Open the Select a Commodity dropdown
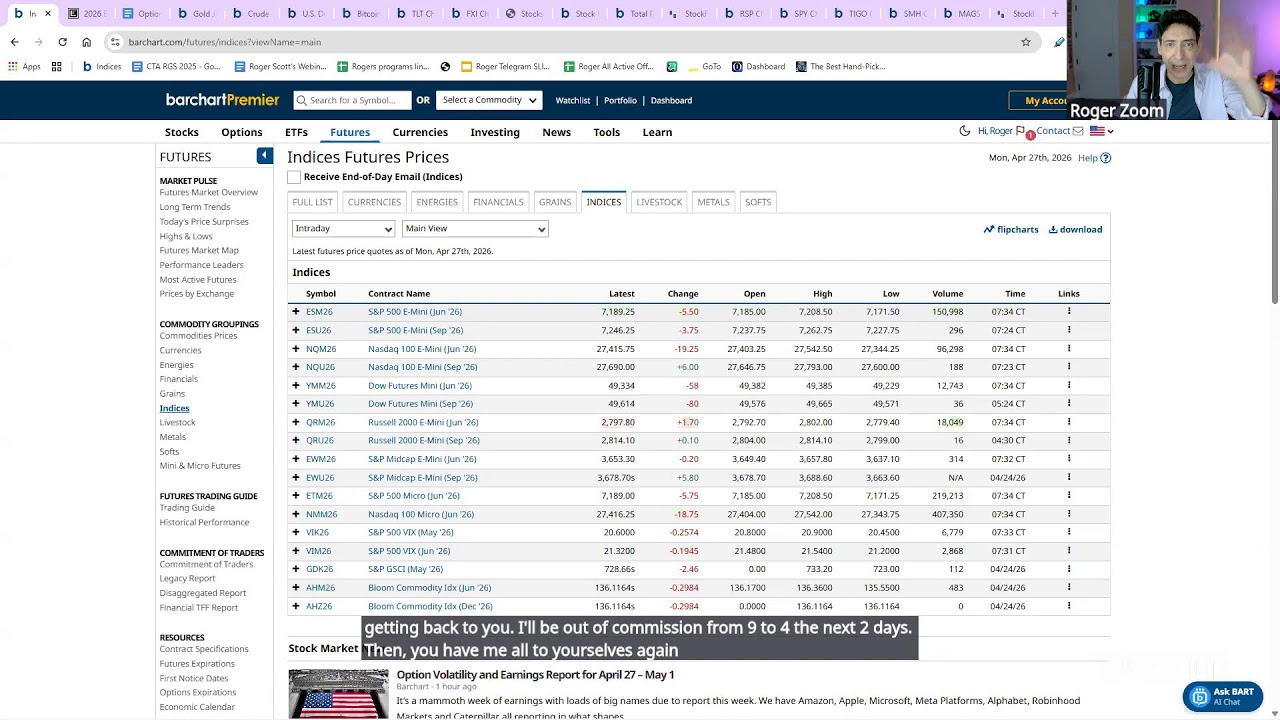Screen dimensions: 1280x720 click(490, 100)
